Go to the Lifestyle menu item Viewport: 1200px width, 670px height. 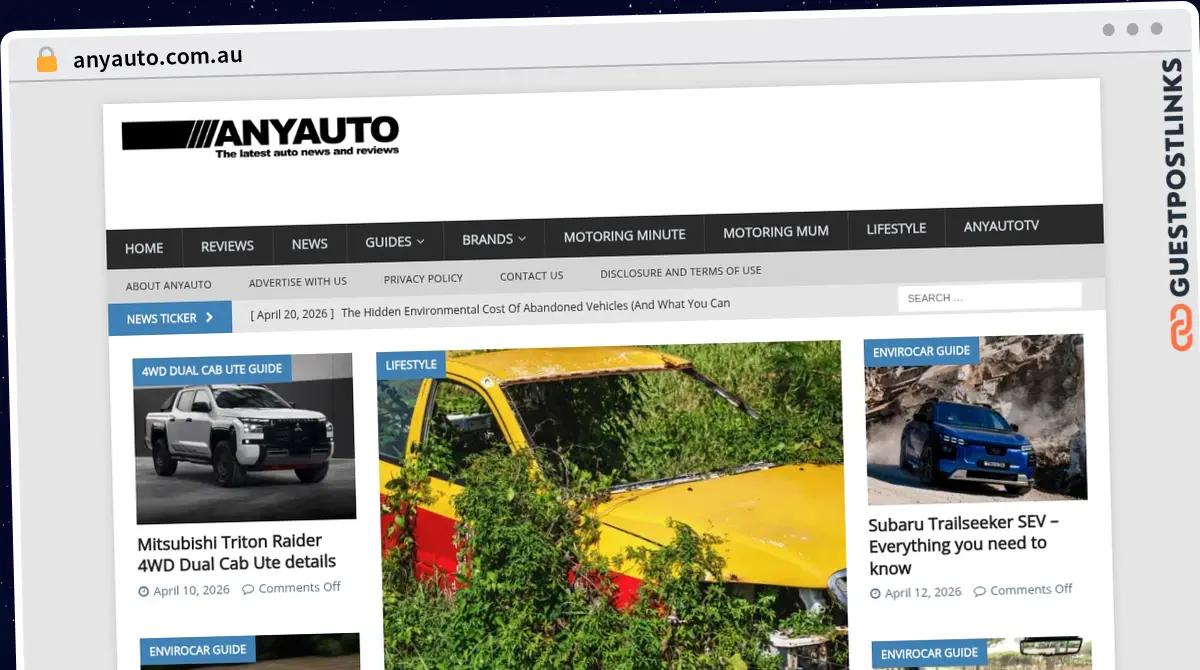[896, 228]
